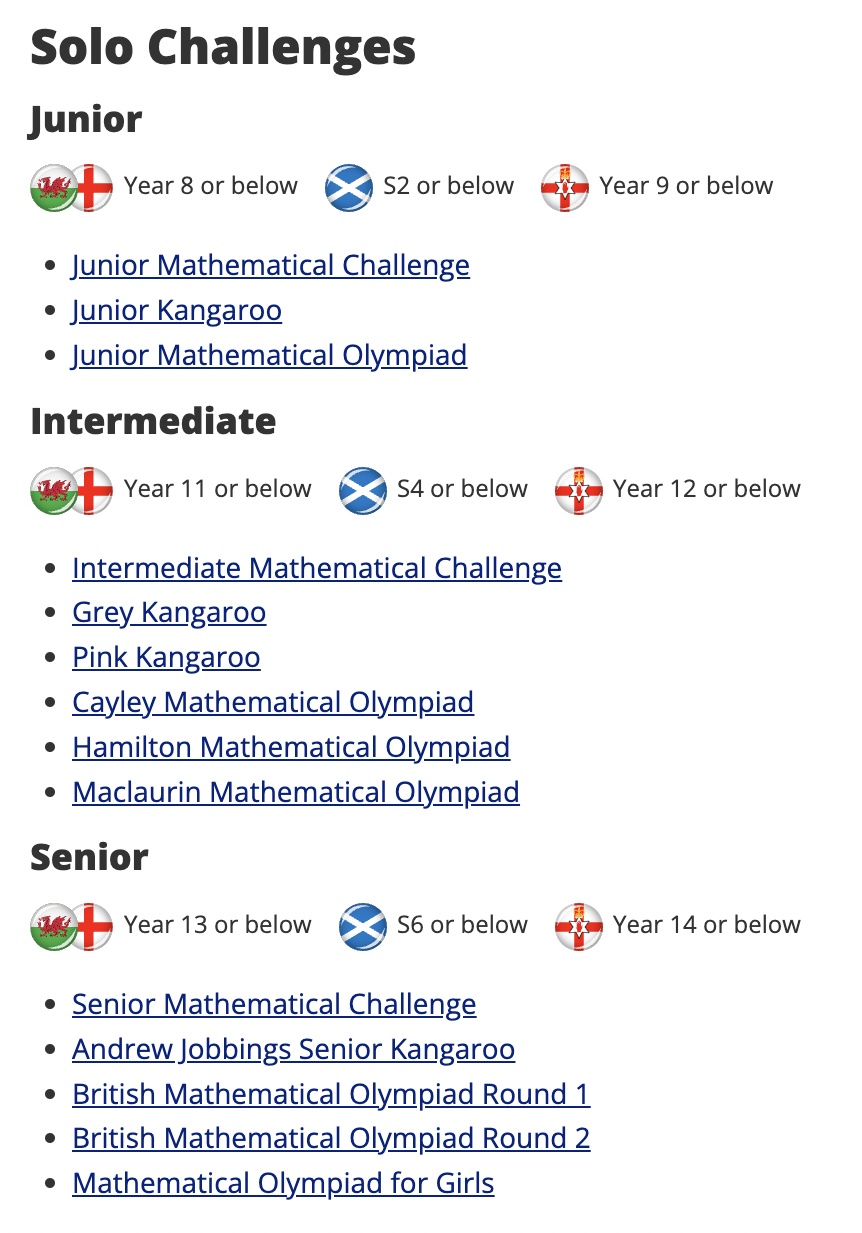Click the Wales and England flag icon under Junior
Viewport: 862px width, 1233px height.
[71, 187]
